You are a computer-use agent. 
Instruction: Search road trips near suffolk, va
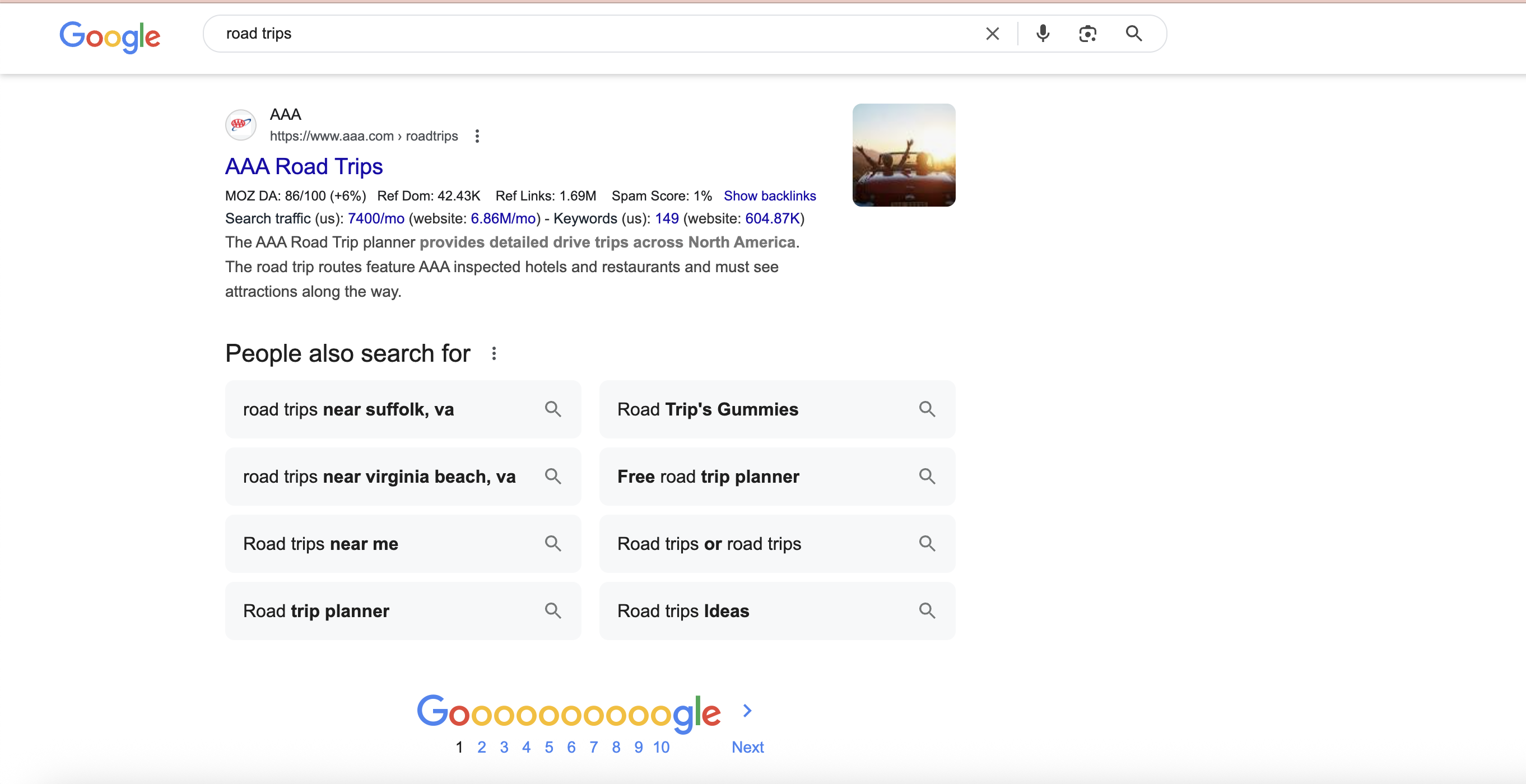(x=403, y=409)
